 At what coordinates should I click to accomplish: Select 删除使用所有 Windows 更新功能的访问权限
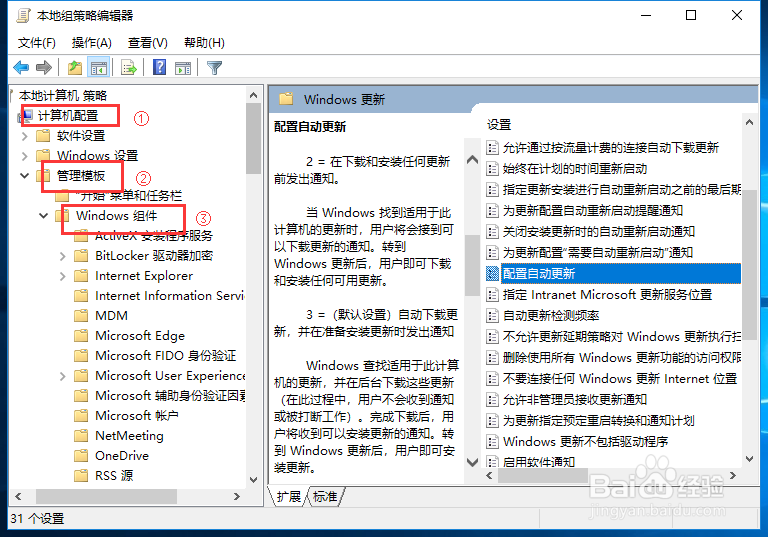coord(622,358)
